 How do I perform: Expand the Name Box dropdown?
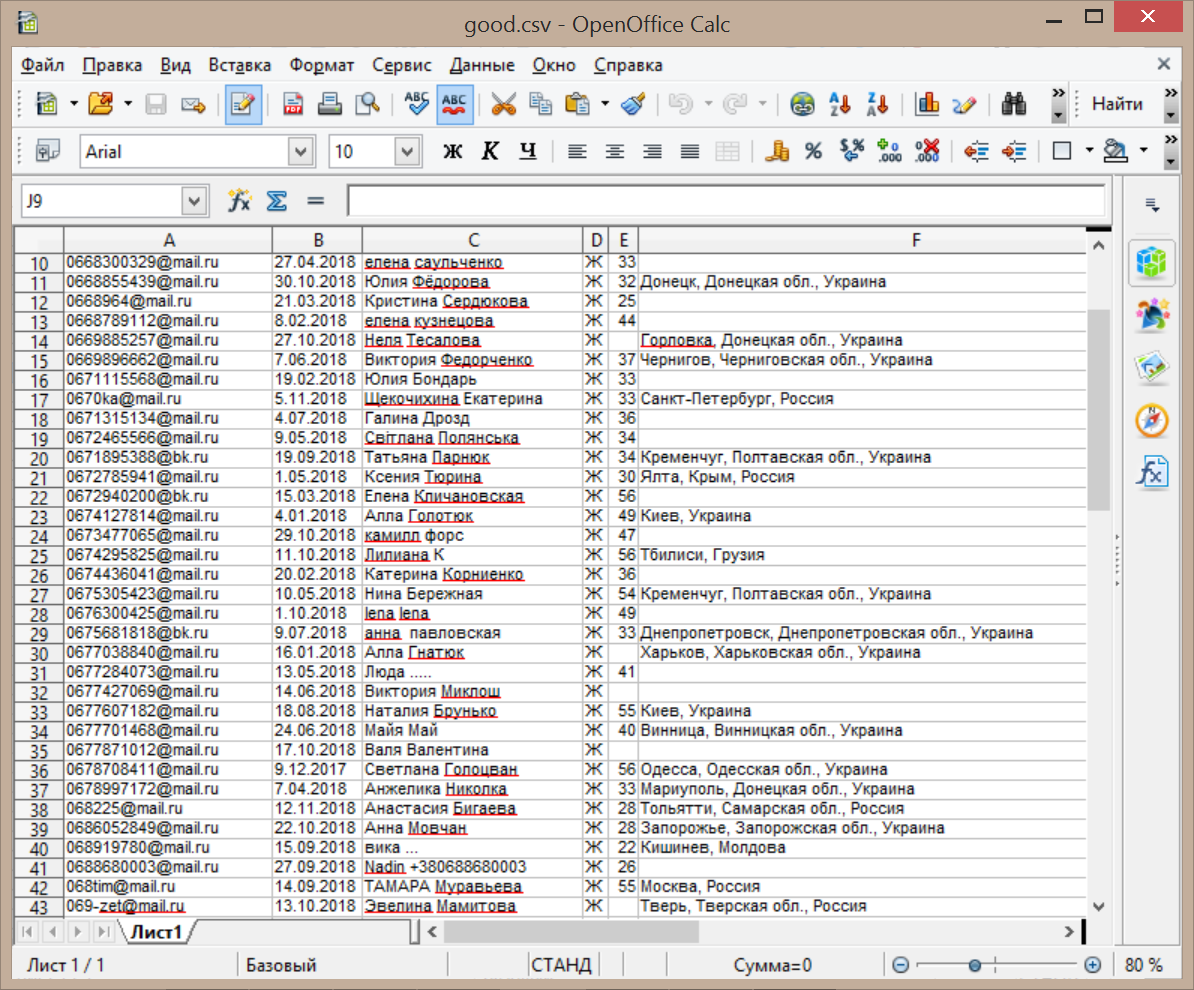pyautogui.click(x=194, y=201)
